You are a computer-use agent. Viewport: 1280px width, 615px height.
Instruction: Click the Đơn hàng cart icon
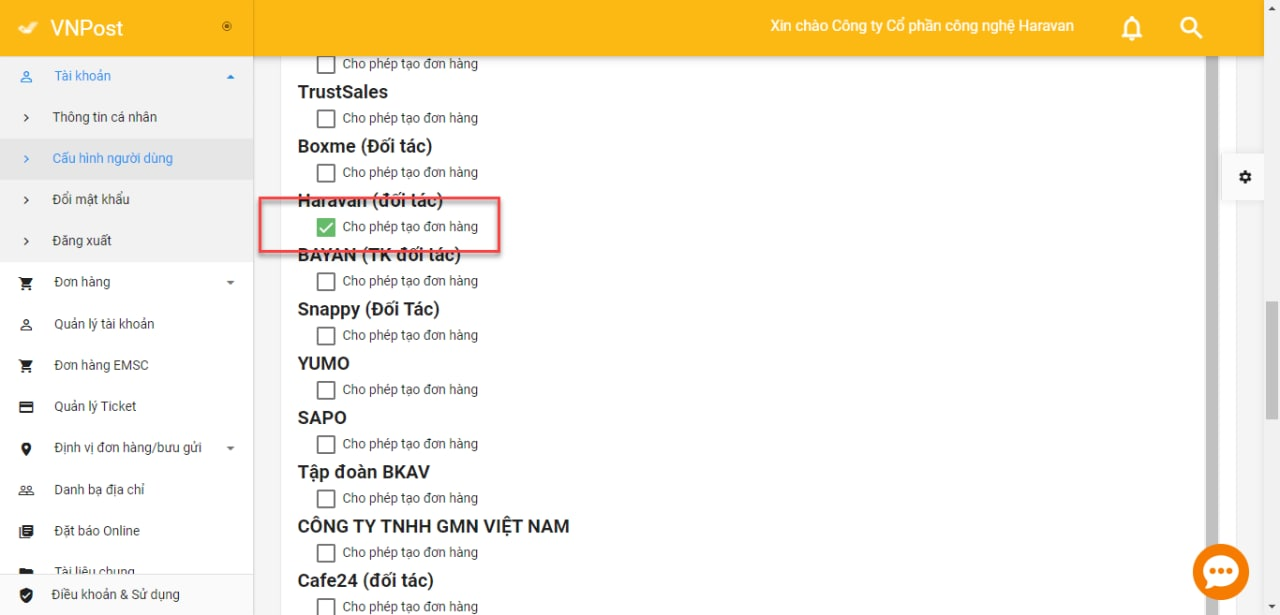point(26,283)
